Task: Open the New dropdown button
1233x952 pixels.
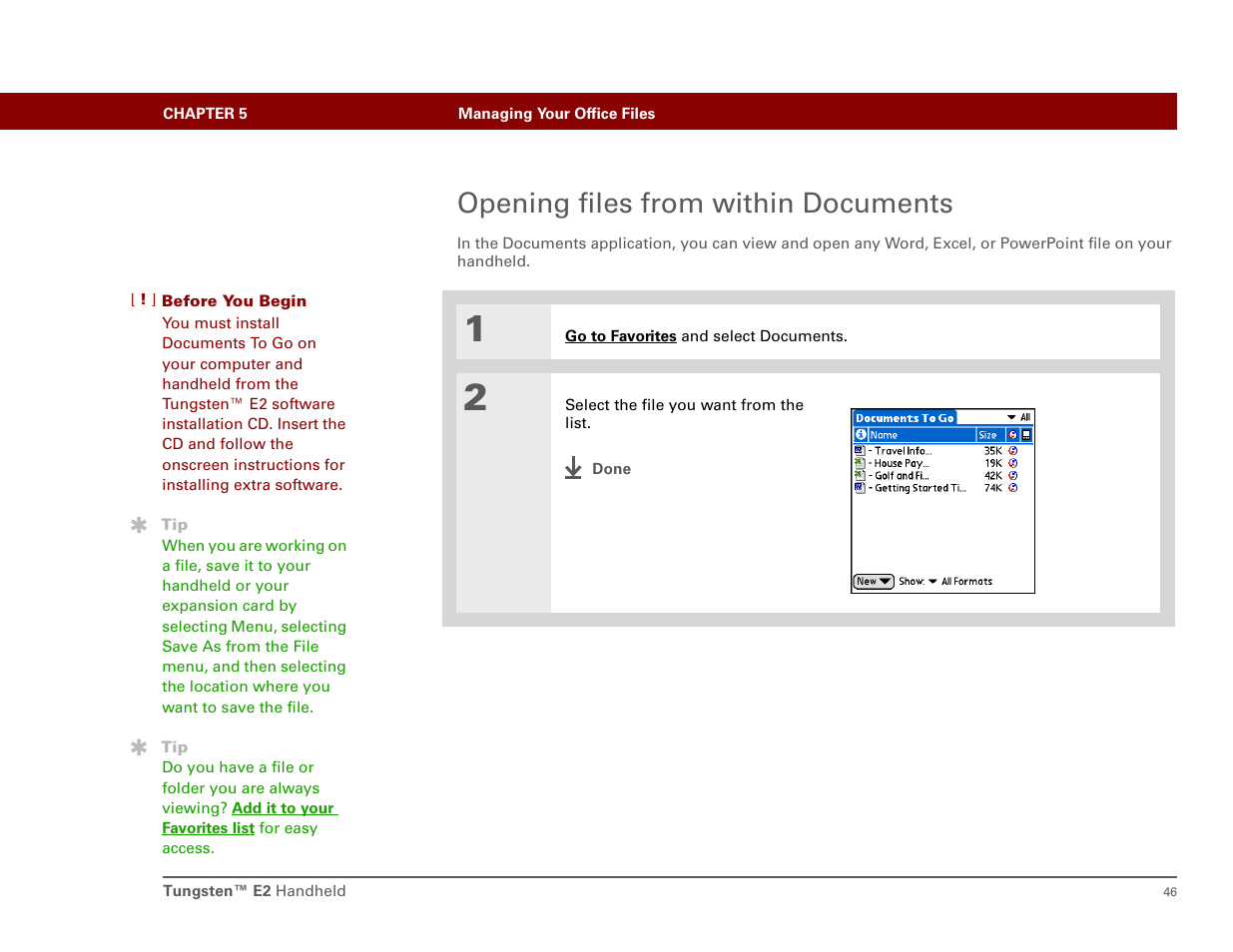Action: [x=874, y=582]
